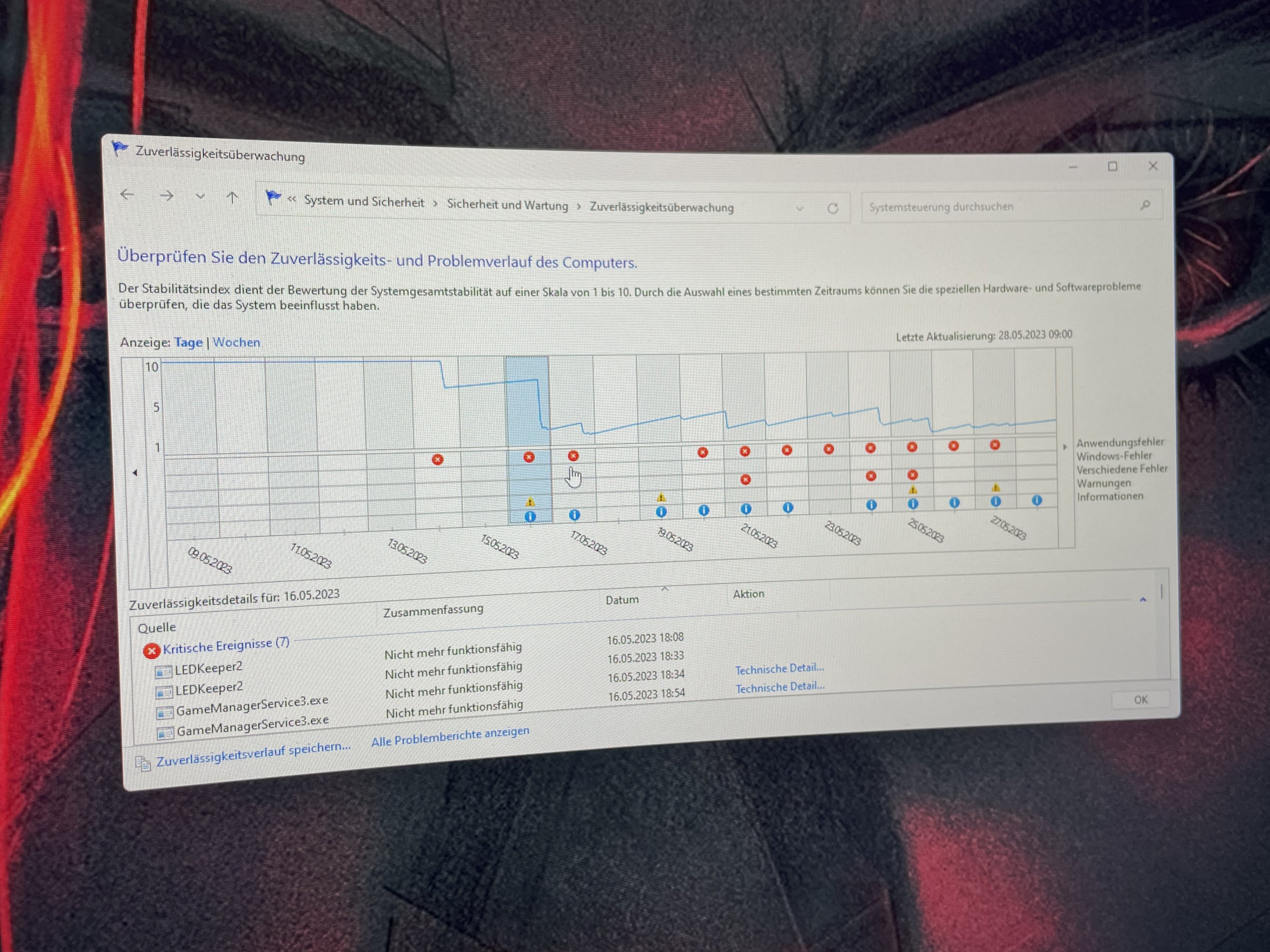This screenshot has height=952, width=1270.
Task: Open the recent locations dropdown arrow
Action: [200, 197]
